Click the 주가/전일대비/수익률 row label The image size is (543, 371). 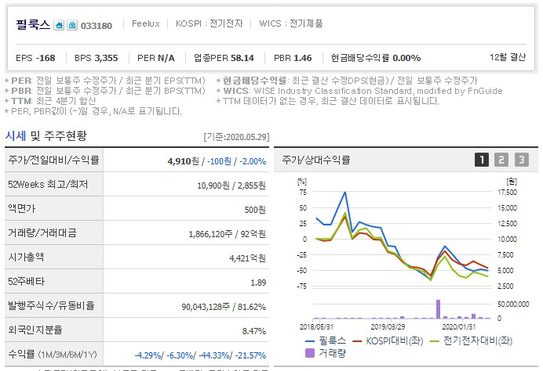[54, 160]
